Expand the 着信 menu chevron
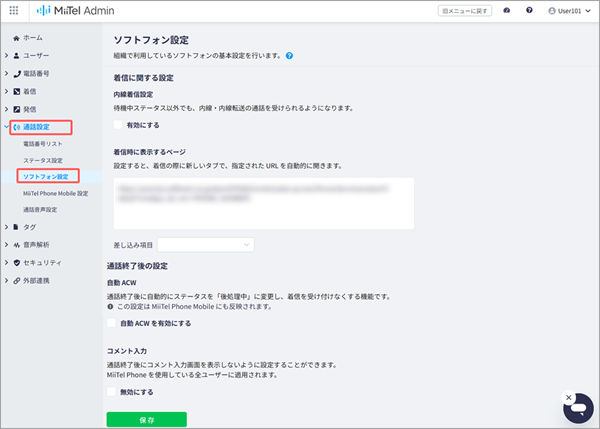Viewport: 600px width, 429px height. click(x=7, y=91)
